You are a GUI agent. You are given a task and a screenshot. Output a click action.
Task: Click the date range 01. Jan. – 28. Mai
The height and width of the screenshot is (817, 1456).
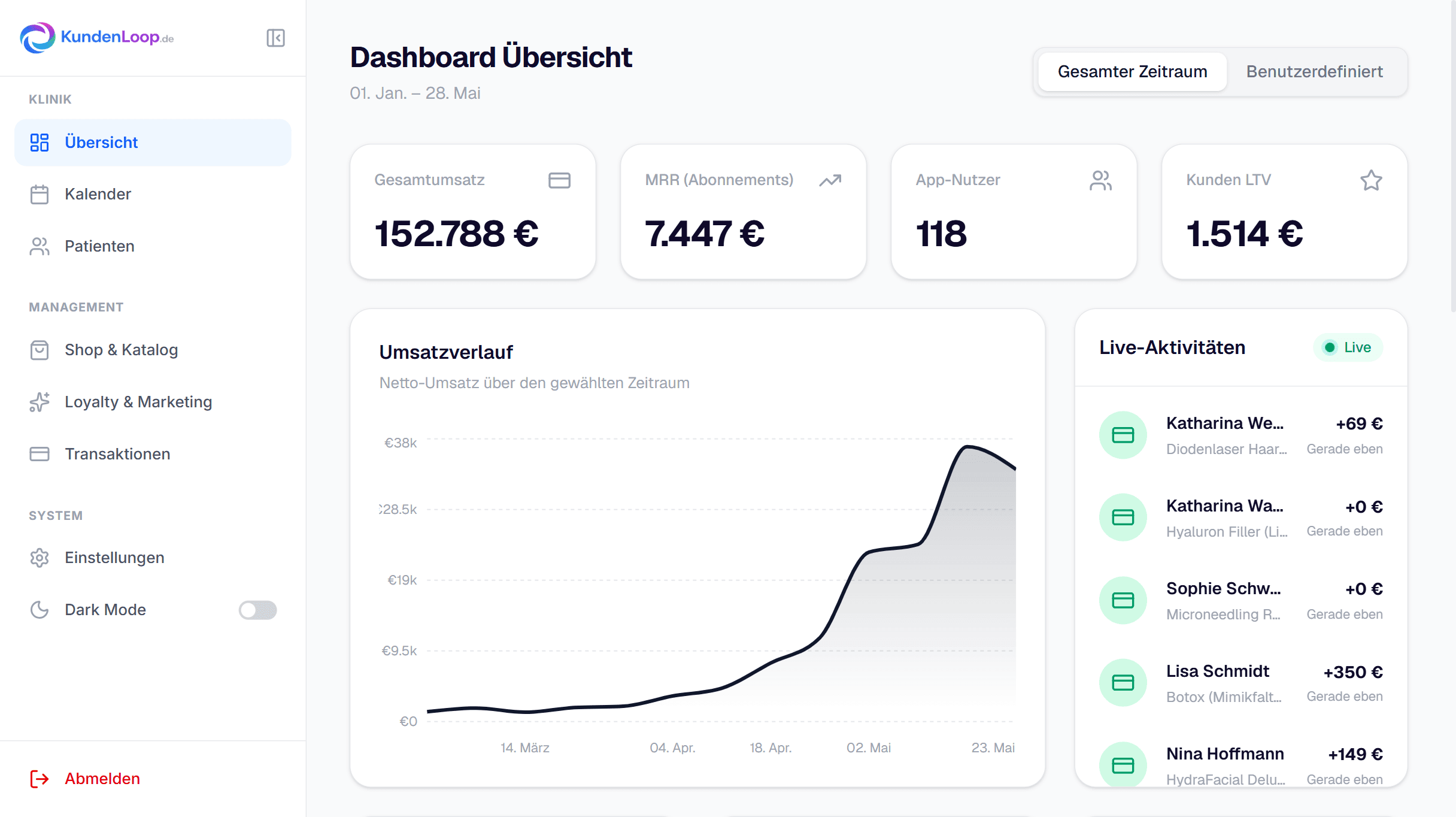[x=415, y=93]
